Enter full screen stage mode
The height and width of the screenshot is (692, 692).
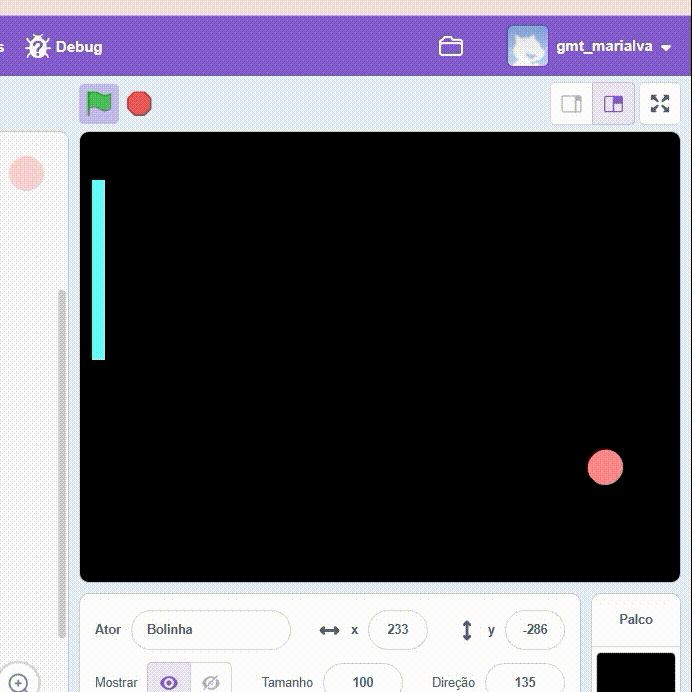click(x=660, y=104)
